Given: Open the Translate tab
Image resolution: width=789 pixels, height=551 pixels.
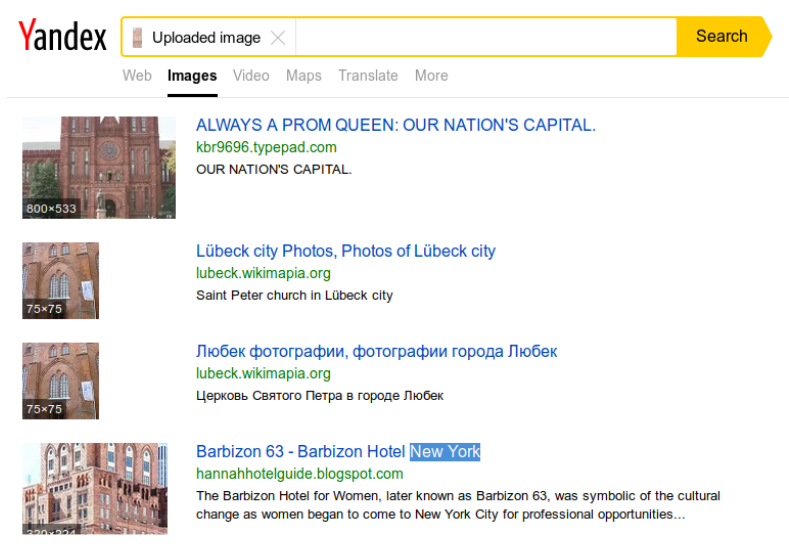Looking at the screenshot, I should tap(368, 76).
